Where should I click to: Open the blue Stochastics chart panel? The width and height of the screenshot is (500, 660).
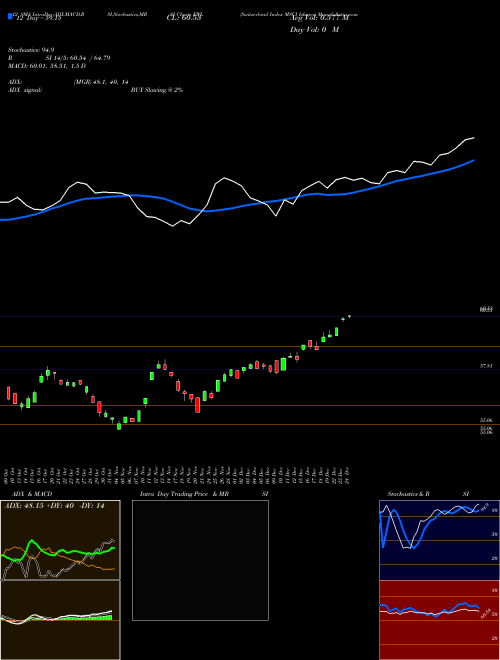point(439,540)
